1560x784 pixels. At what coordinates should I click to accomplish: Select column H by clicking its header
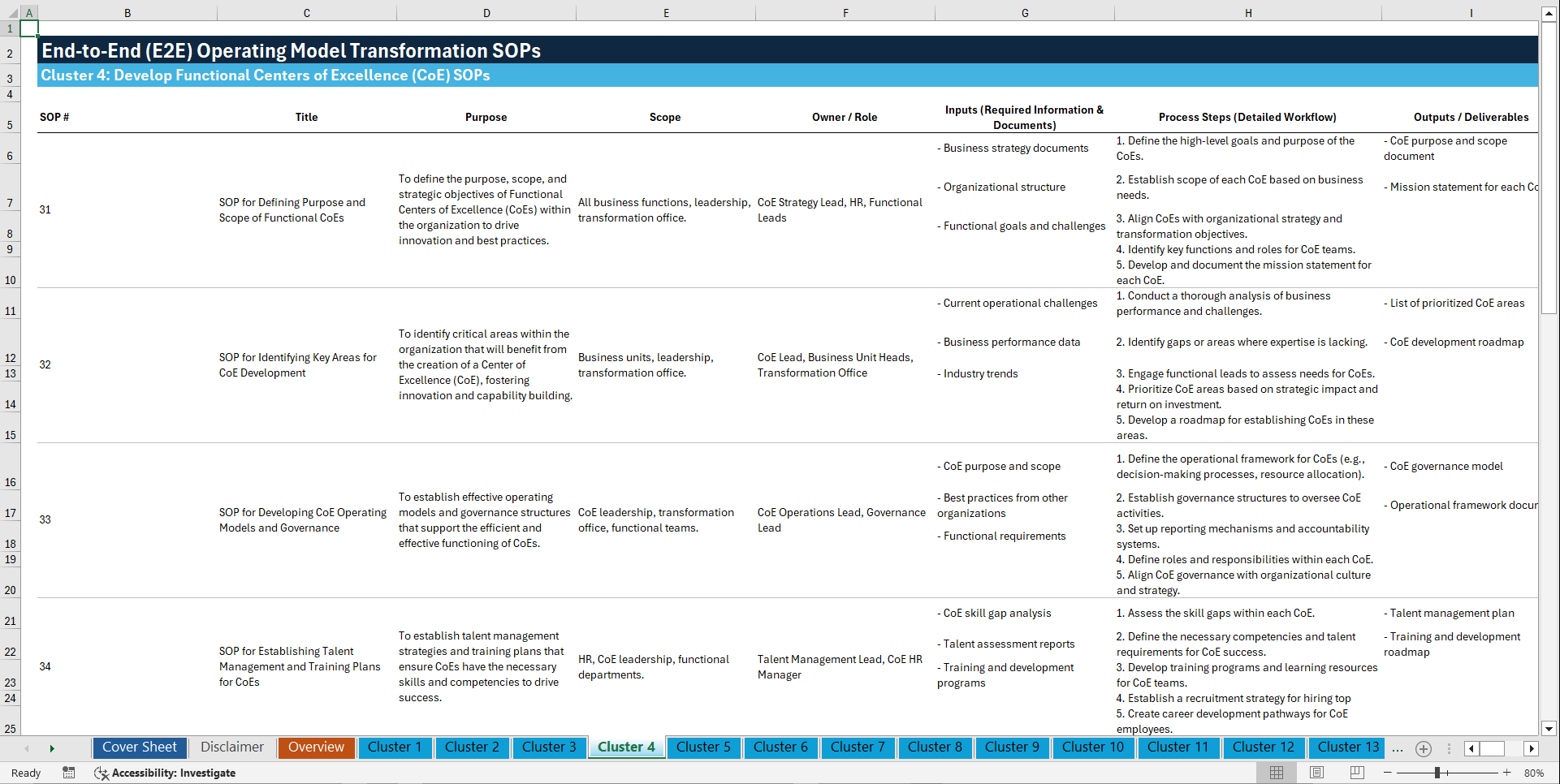[1248, 12]
